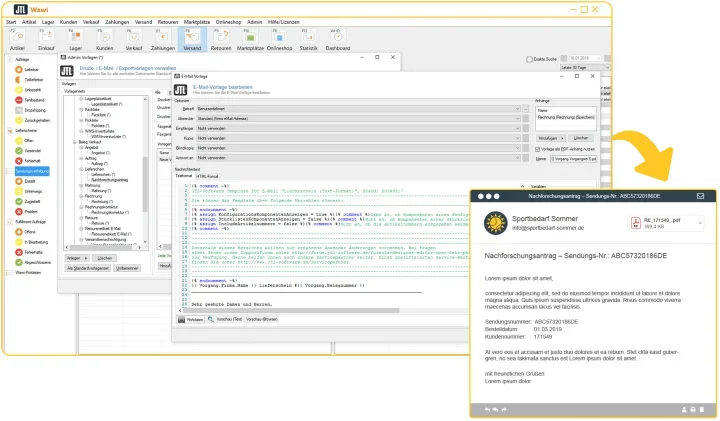Image resolution: width=720 pixels, height=421 pixels.
Task: Click the envelope icon in email title bar
Action: [700, 196]
